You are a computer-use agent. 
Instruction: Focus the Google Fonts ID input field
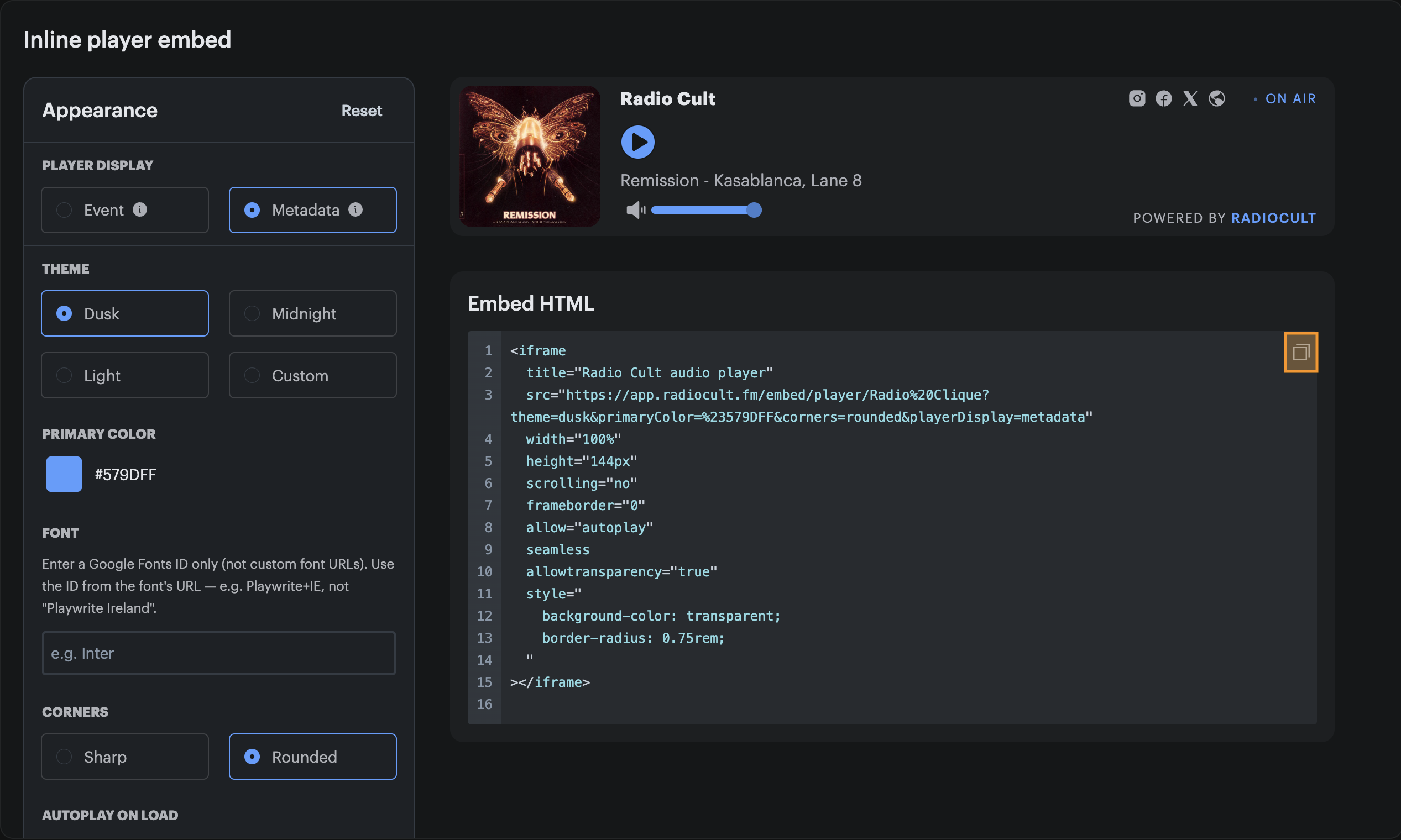pyautogui.click(x=218, y=653)
